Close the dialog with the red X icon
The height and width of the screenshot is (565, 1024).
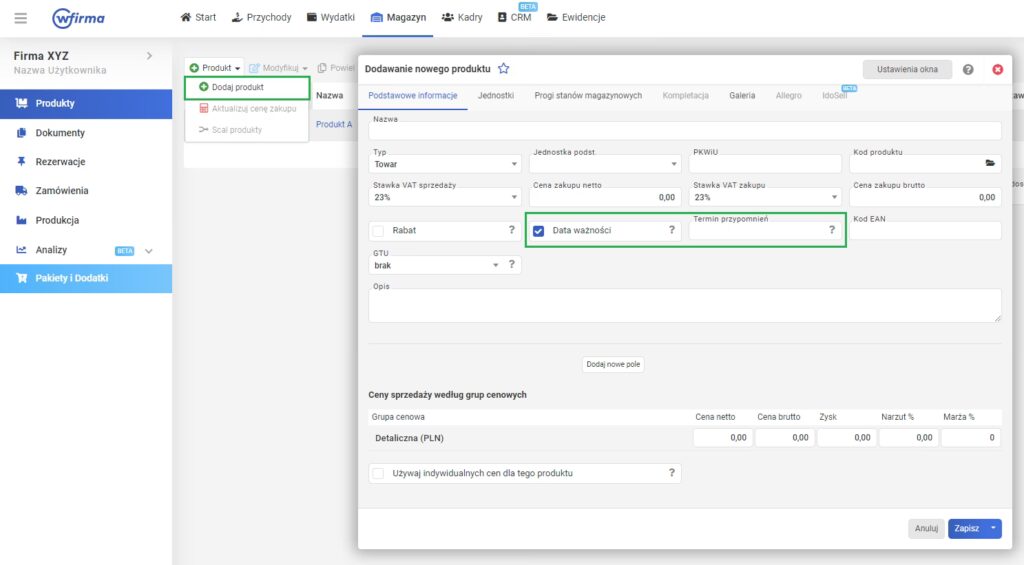click(x=997, y=69)
